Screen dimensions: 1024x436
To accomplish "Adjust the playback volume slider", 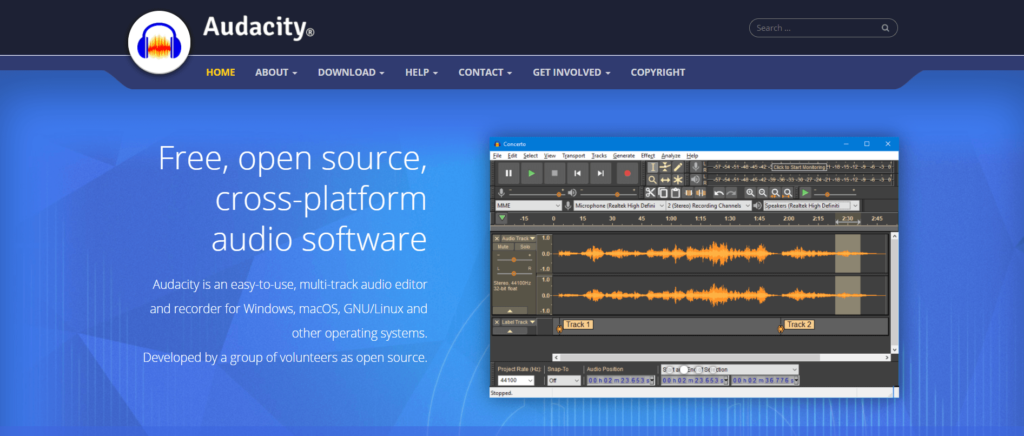I will (x=607, y=194).
